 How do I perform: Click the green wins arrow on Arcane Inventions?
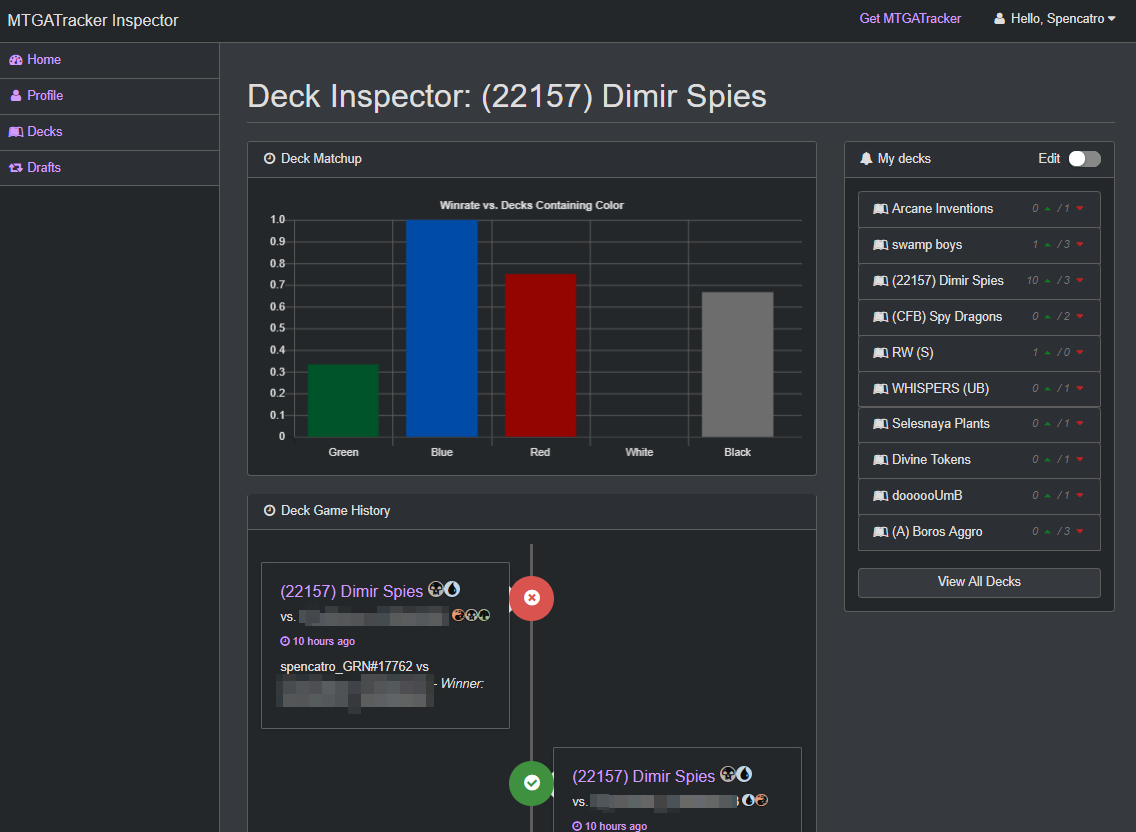coord(1048,209)
